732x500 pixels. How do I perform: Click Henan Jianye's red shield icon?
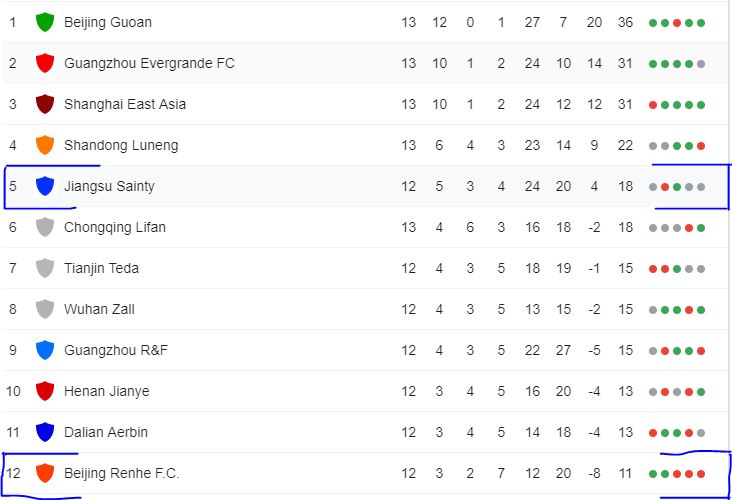pyautogui.click(x=44, y=391)
